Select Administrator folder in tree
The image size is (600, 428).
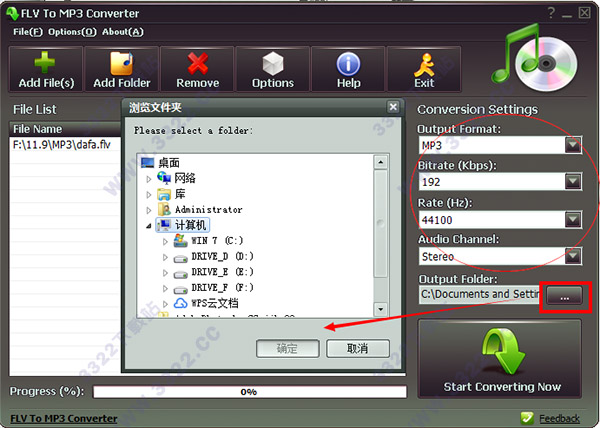[209, 210]
